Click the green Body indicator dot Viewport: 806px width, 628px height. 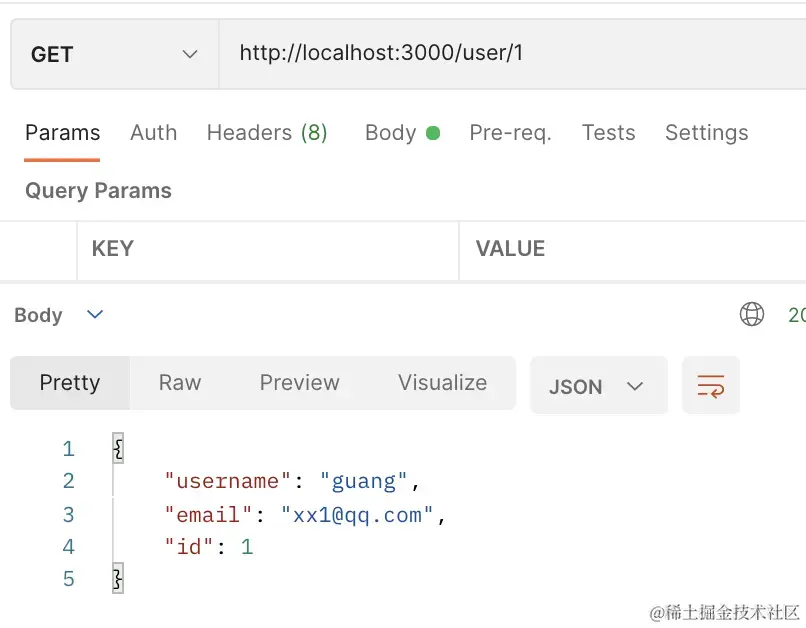click(433, 133)
